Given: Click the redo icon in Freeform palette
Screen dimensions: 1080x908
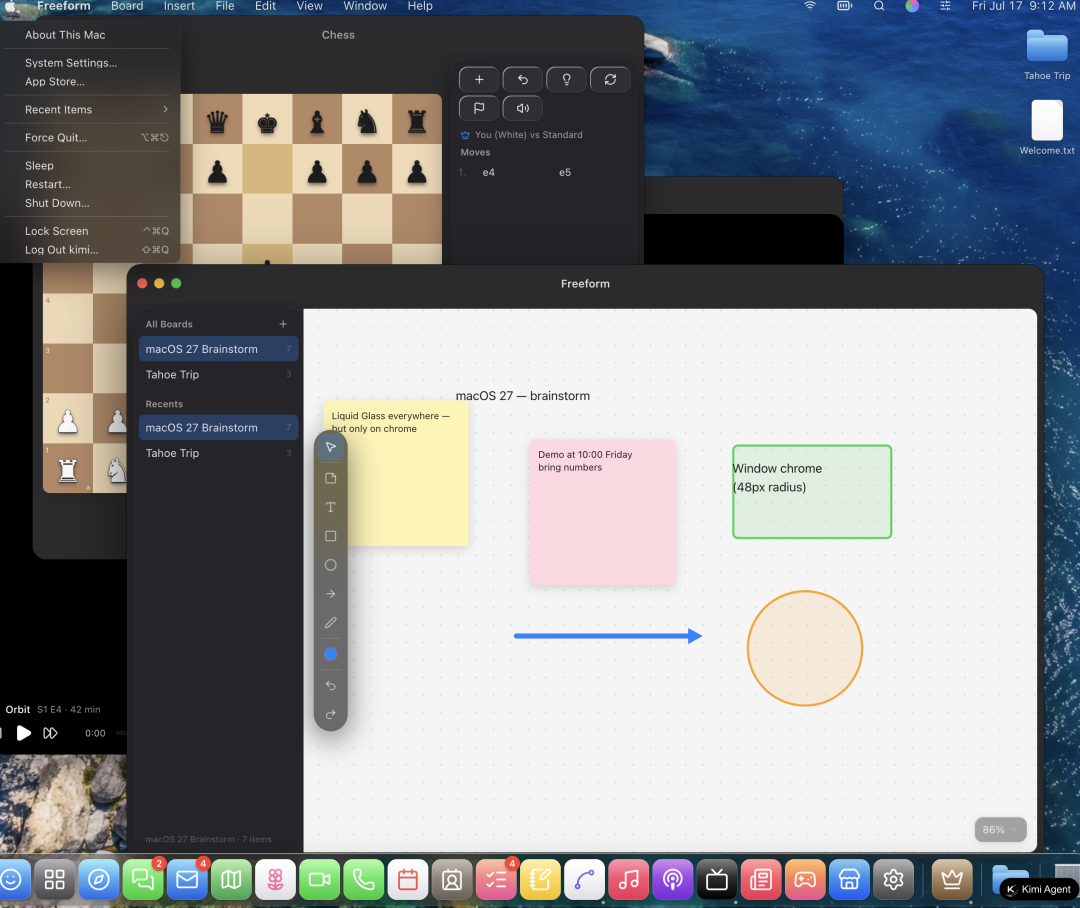Looking at the screenshot, I should tap(331, 714).
